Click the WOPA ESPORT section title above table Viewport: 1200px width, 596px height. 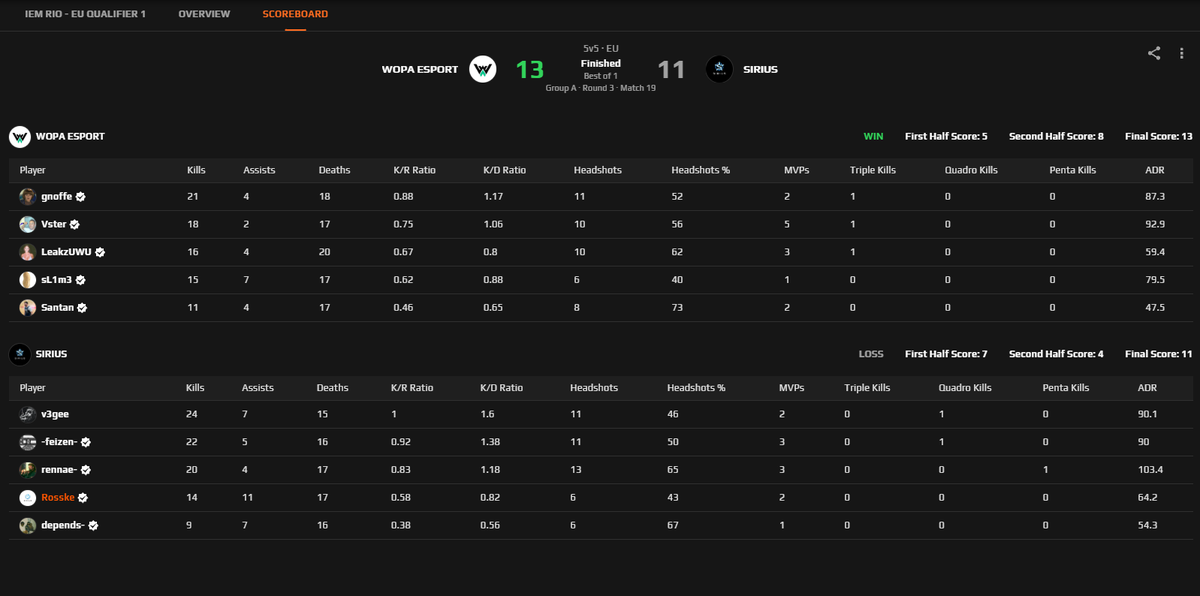tap(70, 136)
